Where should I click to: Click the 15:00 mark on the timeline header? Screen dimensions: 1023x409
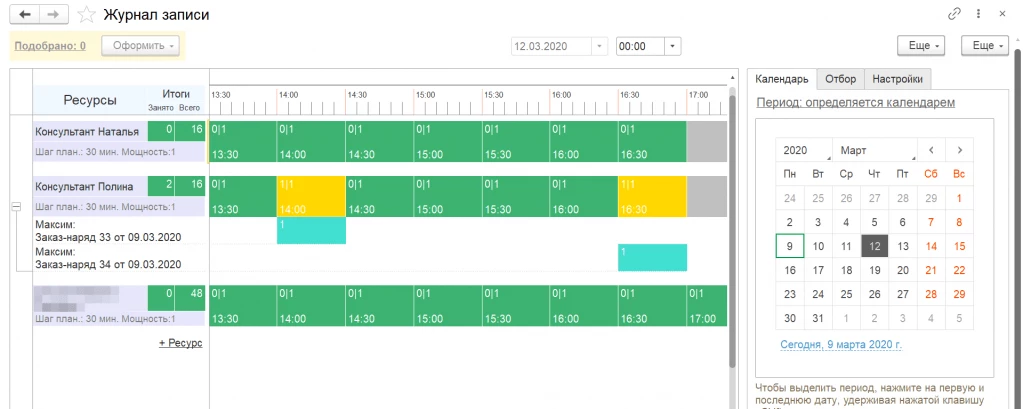tap(425, 95)
